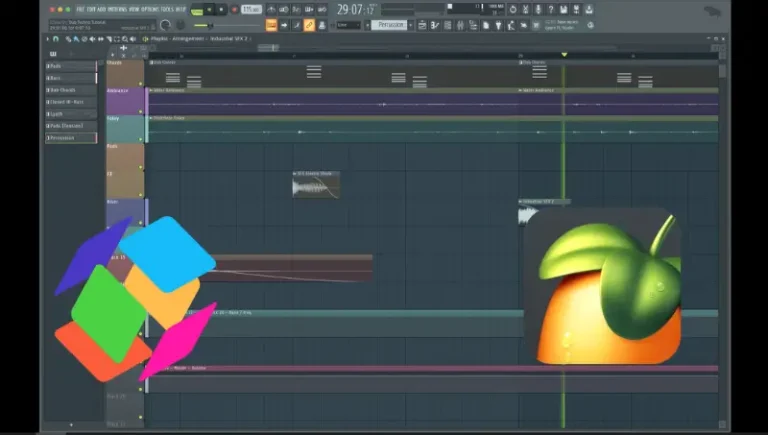Mute the Chords track green dot
768x435 pixels.
point(141,84)
